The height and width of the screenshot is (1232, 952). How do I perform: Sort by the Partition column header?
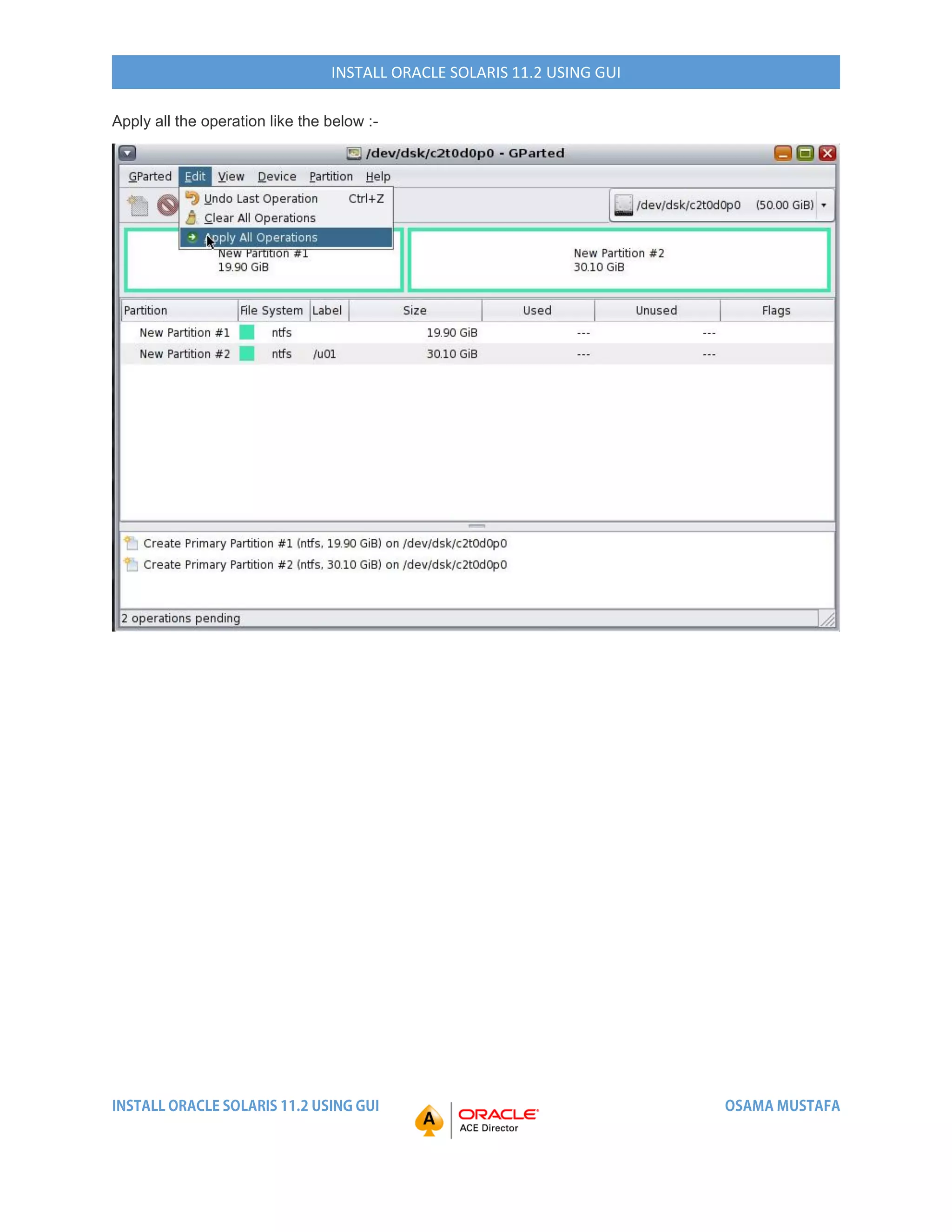179,310
